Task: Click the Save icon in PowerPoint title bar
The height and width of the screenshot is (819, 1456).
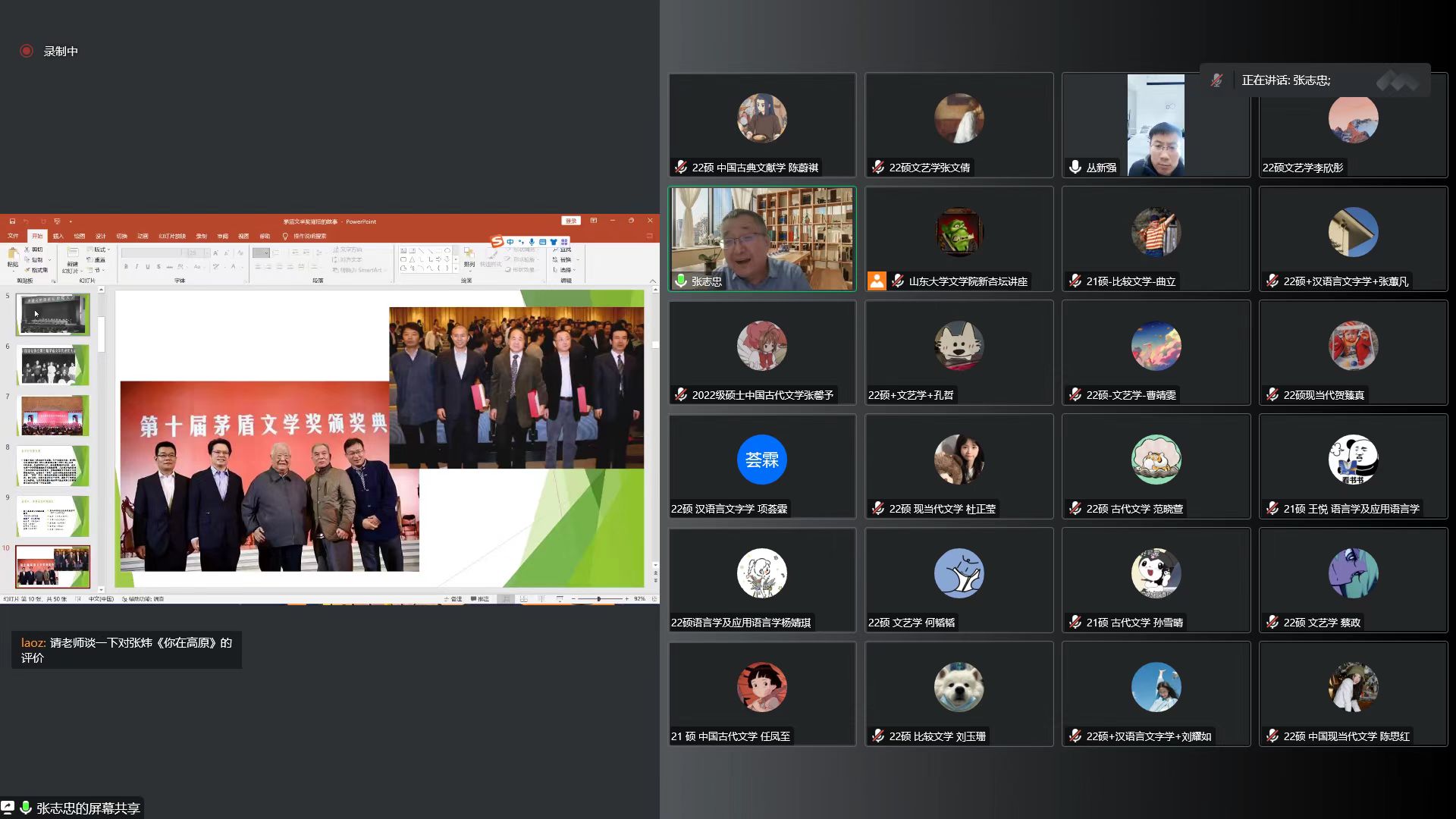Action: pos(12,221)
